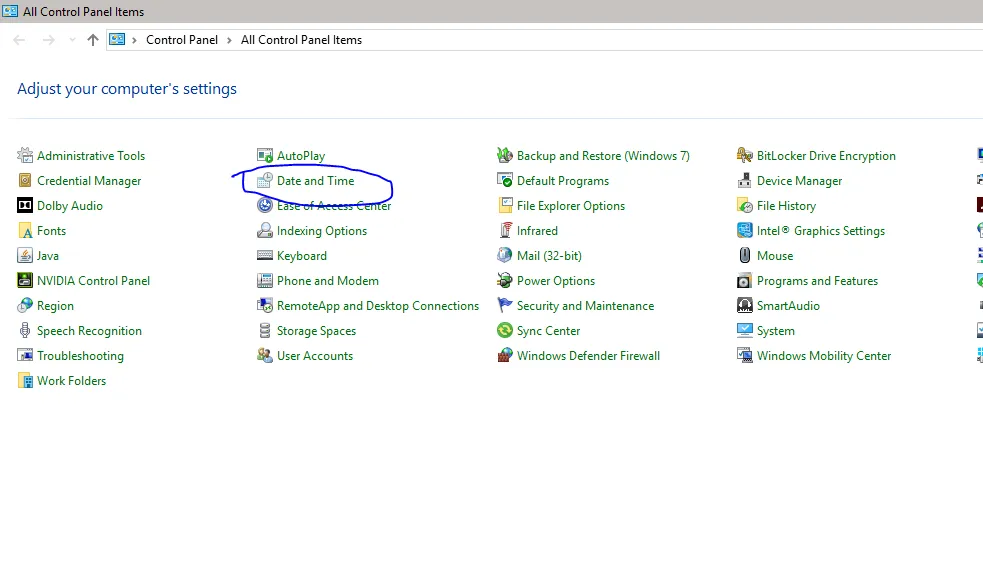Viewport: 983px width, 586px height.
Task: Open the System link
Action: 775,331
